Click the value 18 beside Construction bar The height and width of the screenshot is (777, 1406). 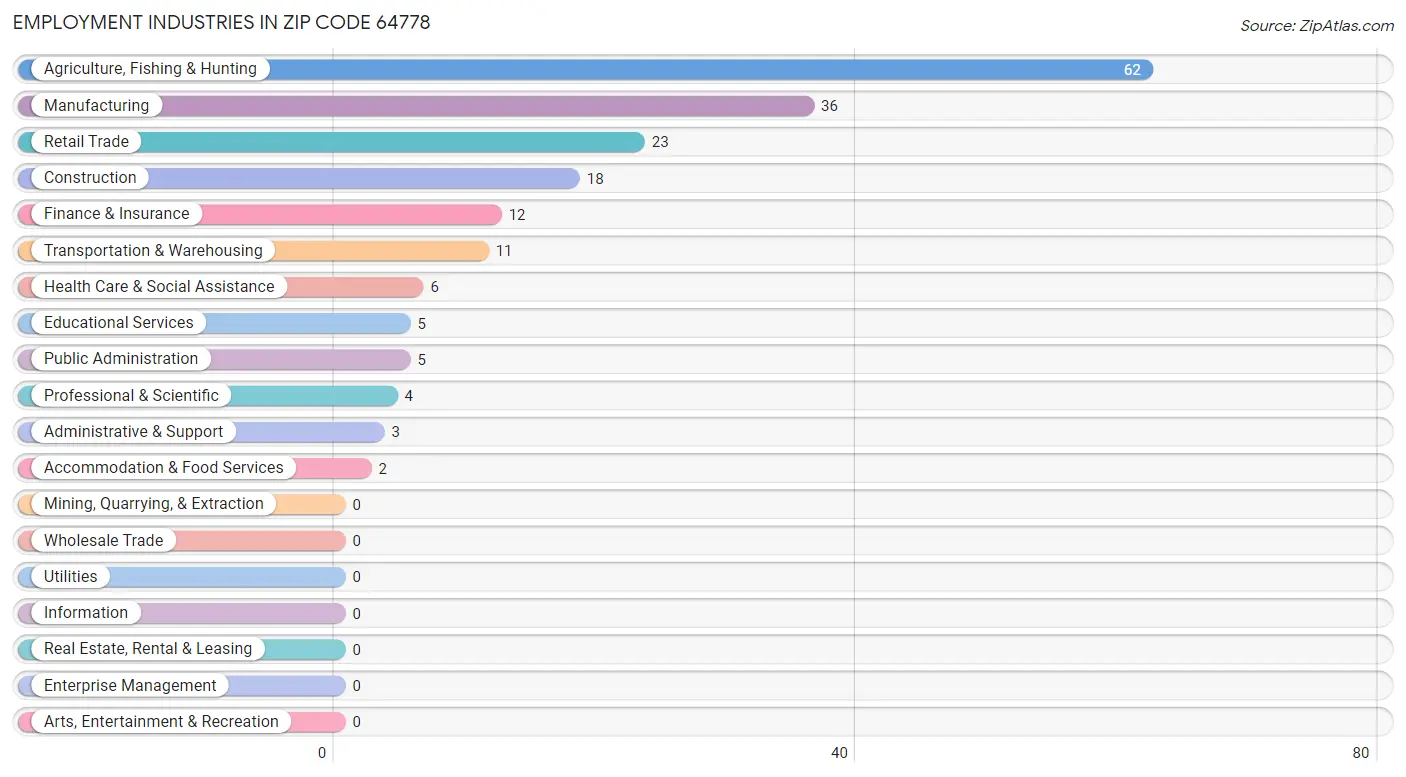[595, 179]
